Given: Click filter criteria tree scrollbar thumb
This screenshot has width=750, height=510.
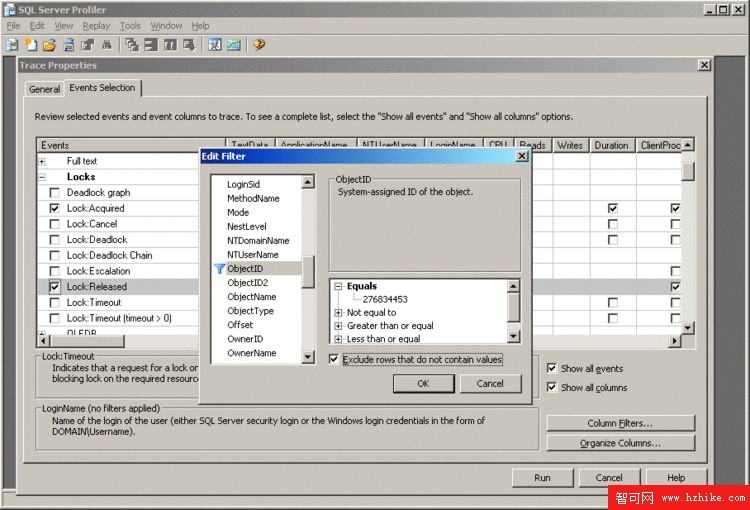Looking at the screenshot, I should (x=513, y=308).
